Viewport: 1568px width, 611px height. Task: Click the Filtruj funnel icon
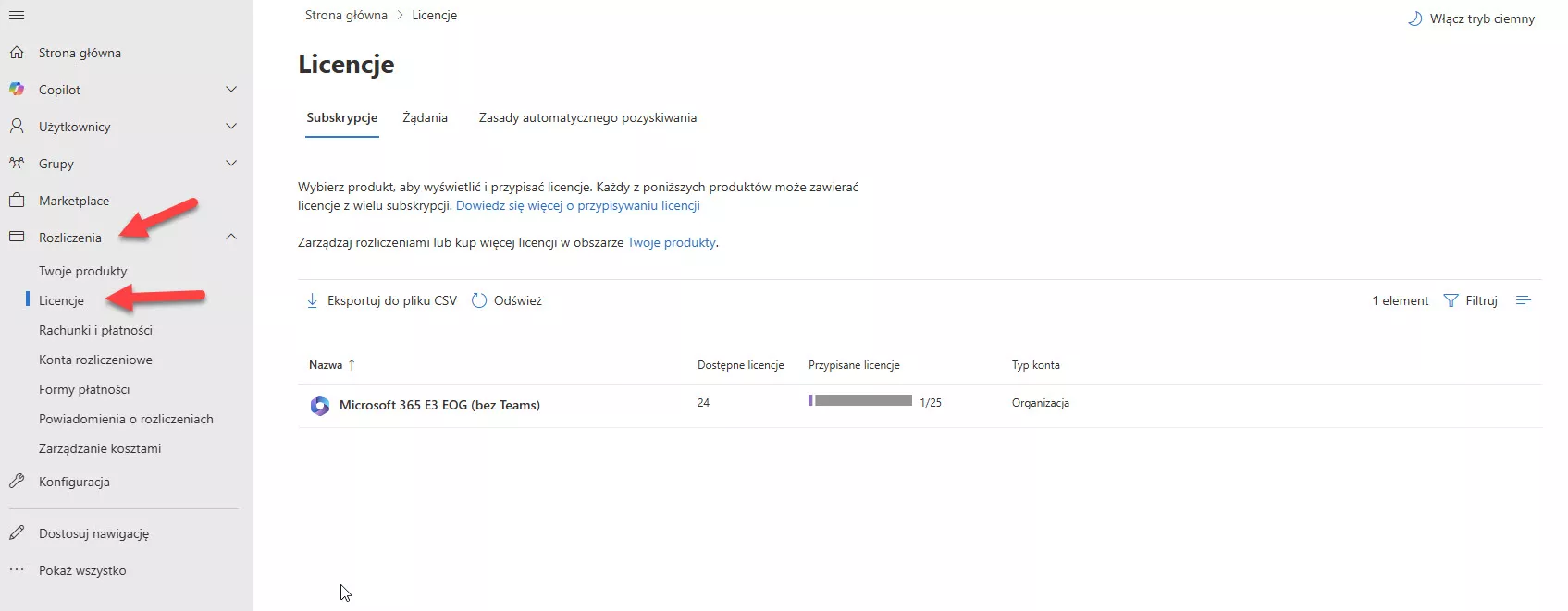point(1451,300)
